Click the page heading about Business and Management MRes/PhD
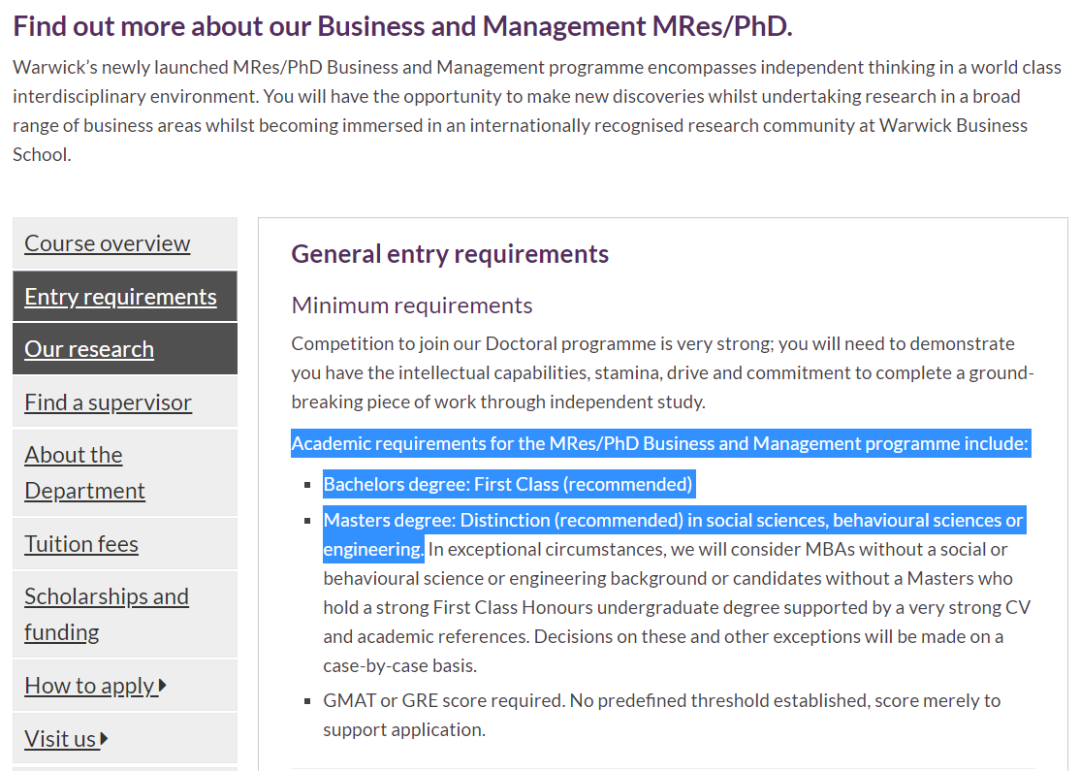Image resolution: width=1080 pixels, height=771 pixels. tap(403, 26)
